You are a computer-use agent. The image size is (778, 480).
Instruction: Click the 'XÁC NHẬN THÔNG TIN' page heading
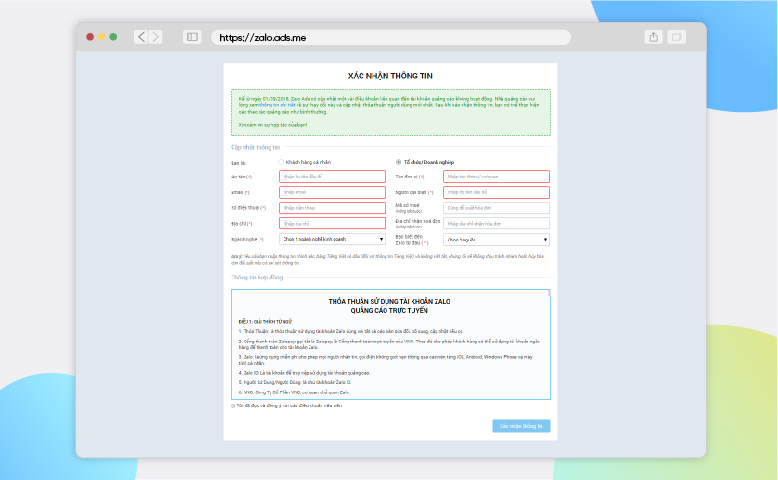tap(390, 76)
